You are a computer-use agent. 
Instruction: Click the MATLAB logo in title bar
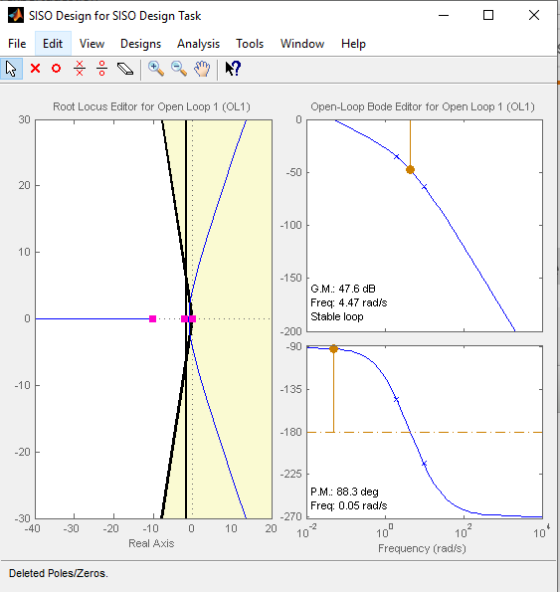[x=16, y=15]
